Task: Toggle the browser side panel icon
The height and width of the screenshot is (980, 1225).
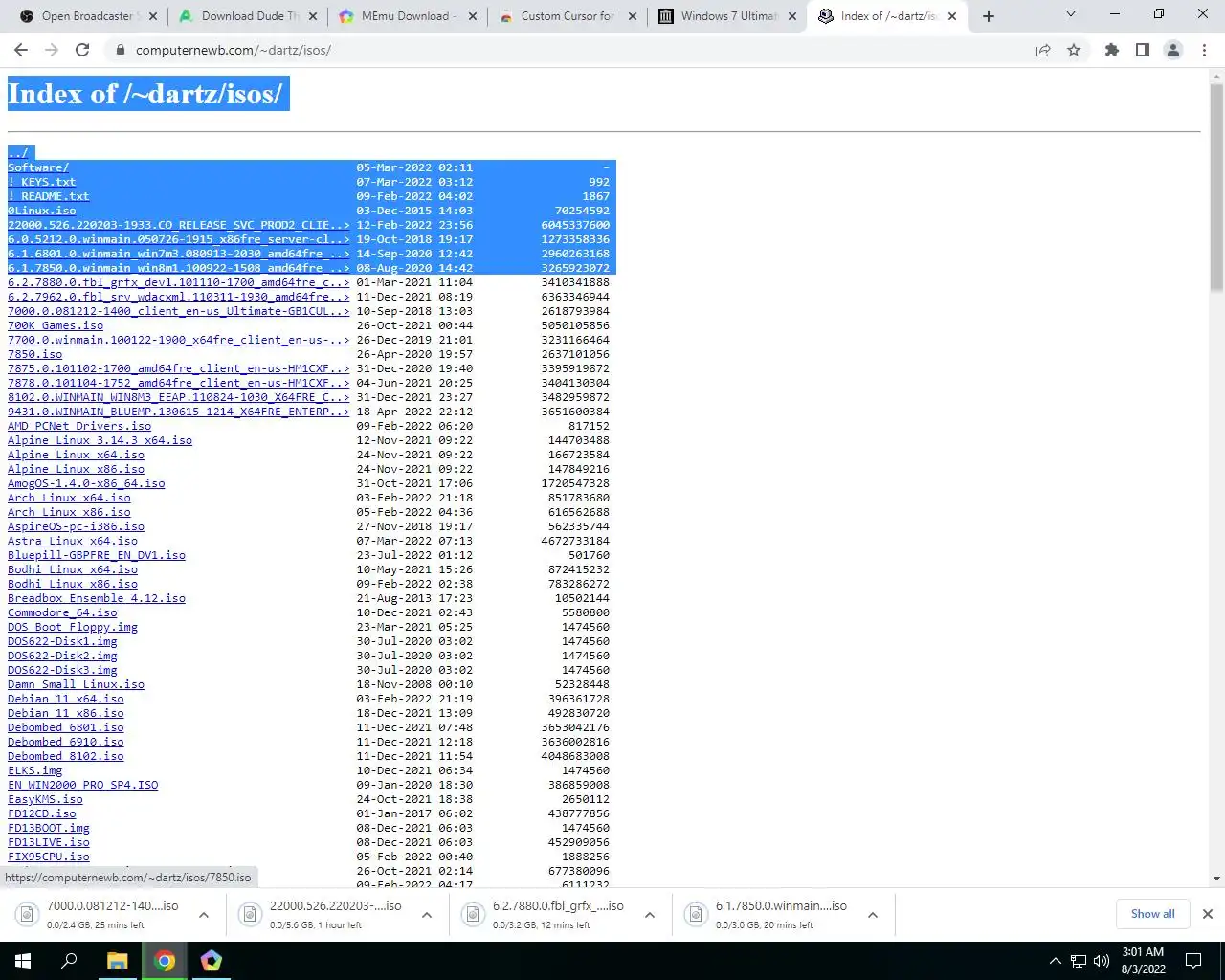Action: point(1142,50)
